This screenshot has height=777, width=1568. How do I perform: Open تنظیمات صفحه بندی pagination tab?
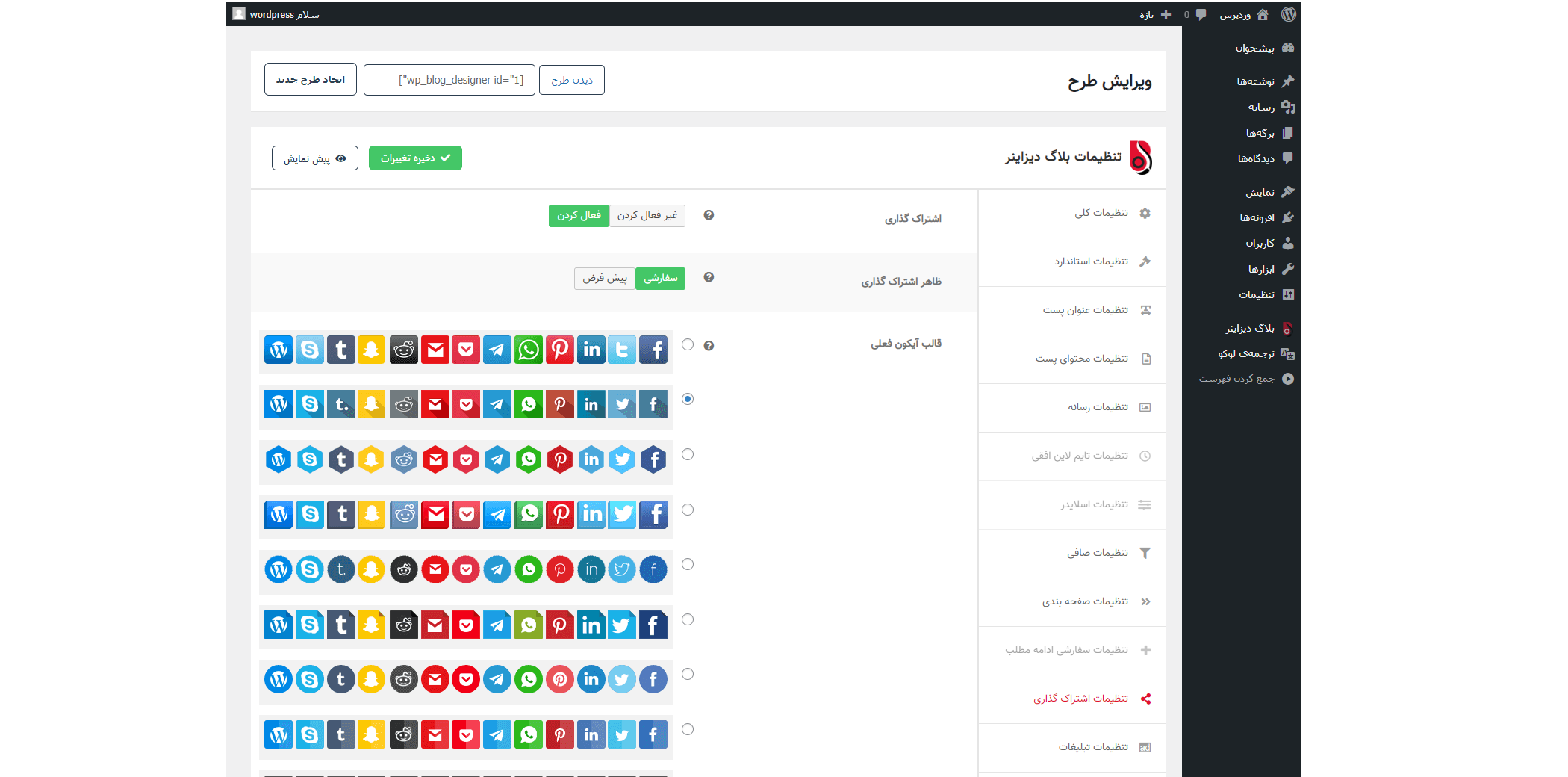pyautogui.click(x=1072, y=602)
